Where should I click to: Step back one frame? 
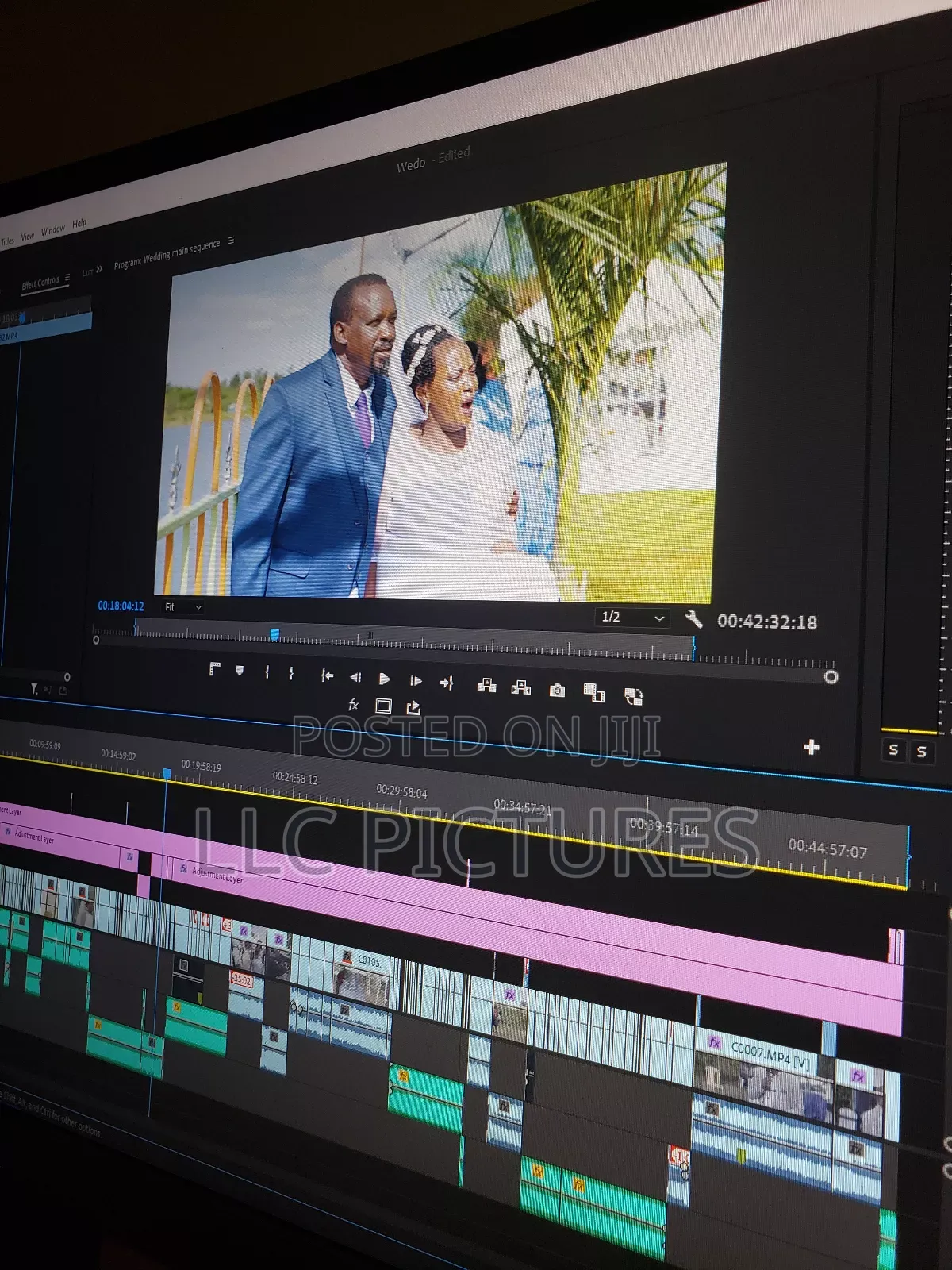(x=355, y=677)
